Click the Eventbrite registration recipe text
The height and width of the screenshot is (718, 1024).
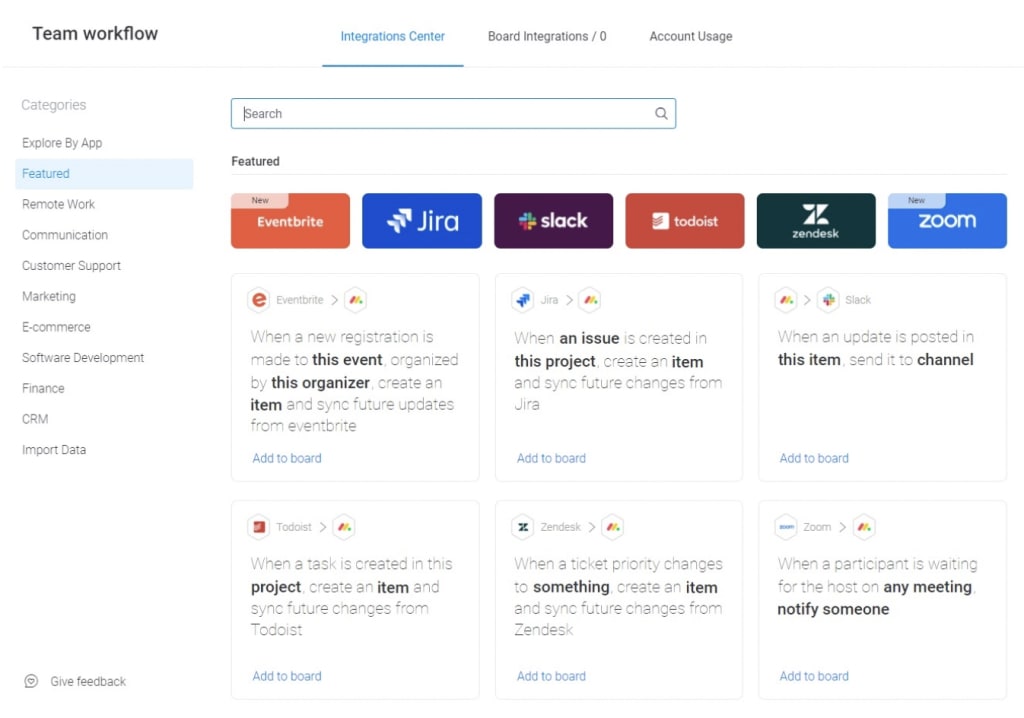pos(355,382)
